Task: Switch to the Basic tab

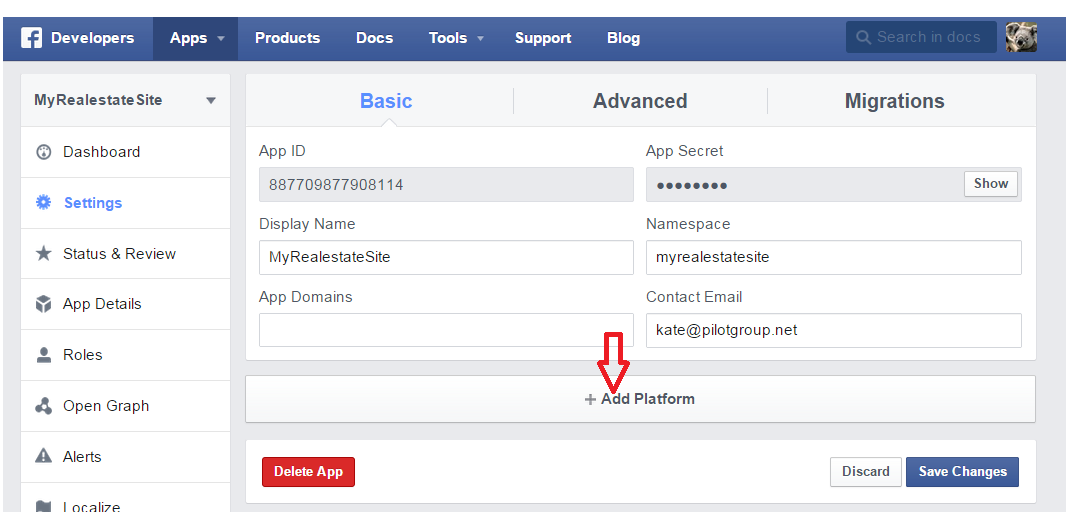Action: [386, 101]
